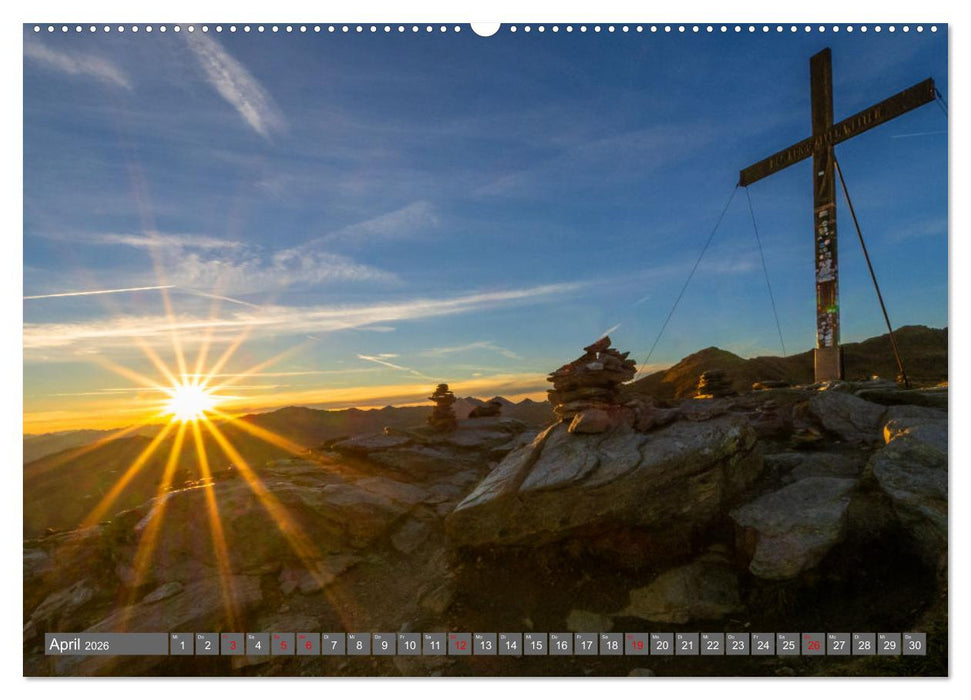The height and width of the screenshot is (700, 971).
Task: Click date 8 in the calendar row
Action: tap(359, 644)
